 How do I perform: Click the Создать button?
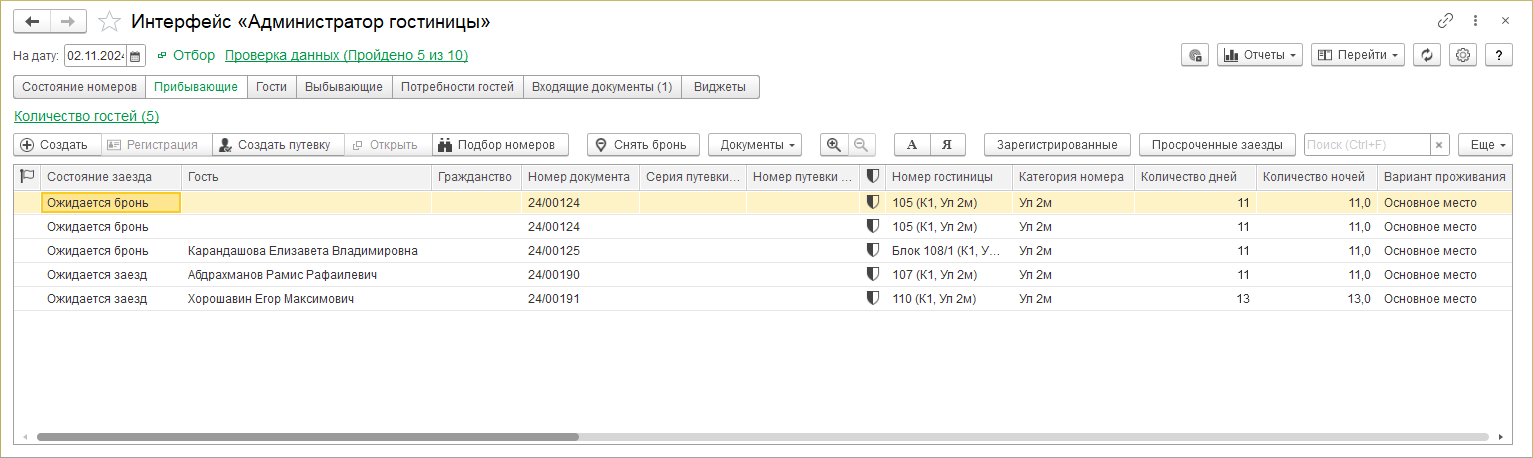[57, 145]
